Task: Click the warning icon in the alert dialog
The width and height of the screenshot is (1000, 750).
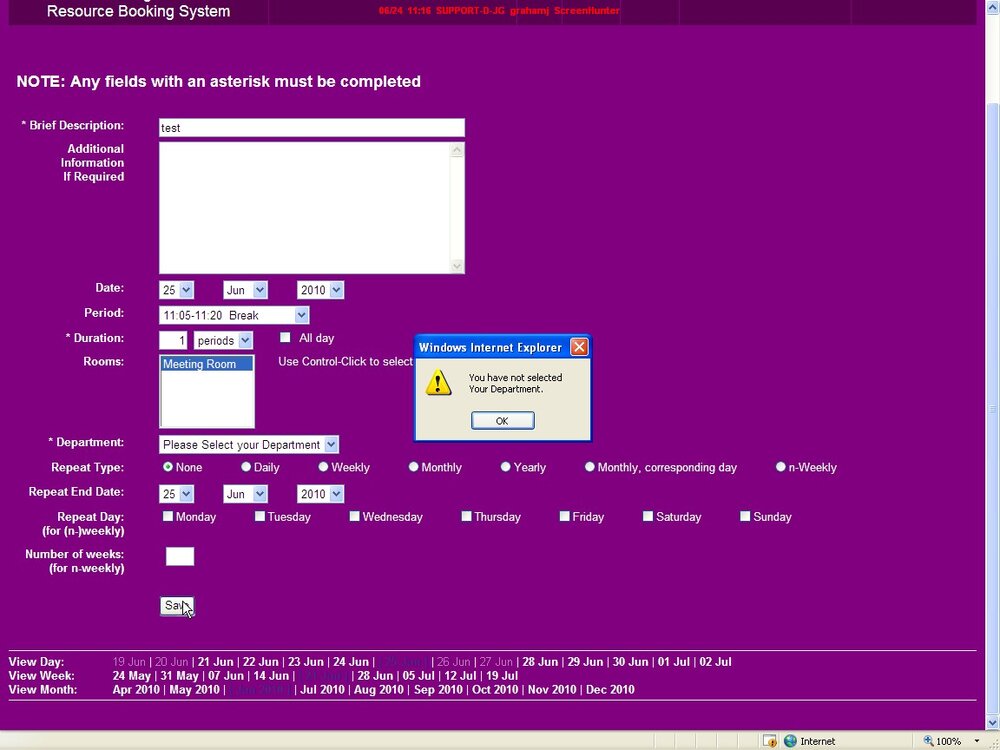Action: pos(438,383)
